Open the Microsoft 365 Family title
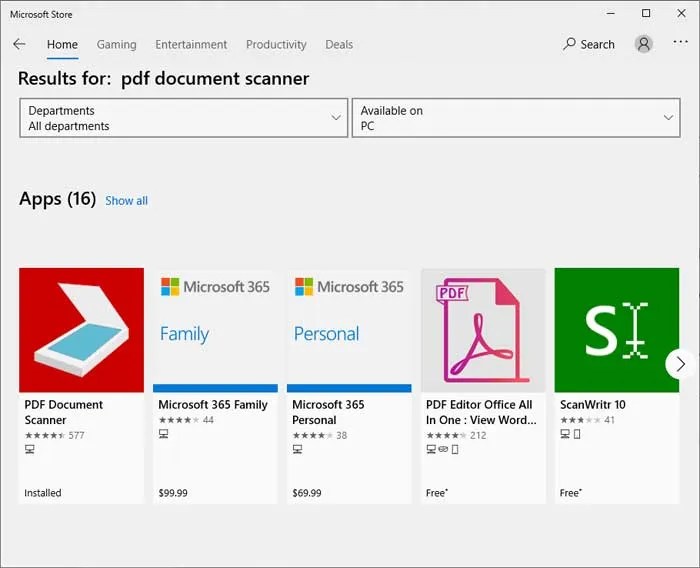The width and height of the screenshot is (700, 568). 213,405
